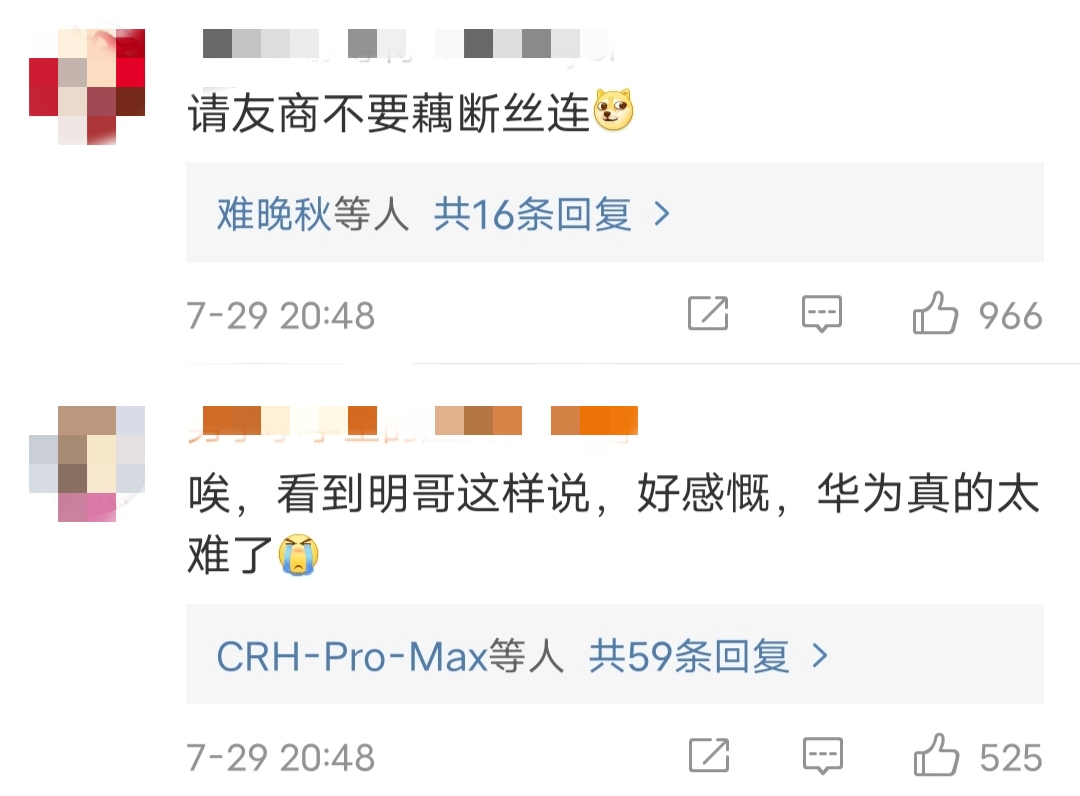Open the avatar of the first commenter
The image size is (1080, 796).
87,87
